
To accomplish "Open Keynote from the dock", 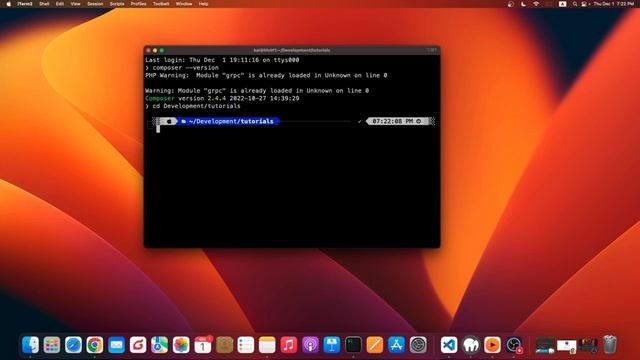I will [332, 345].
